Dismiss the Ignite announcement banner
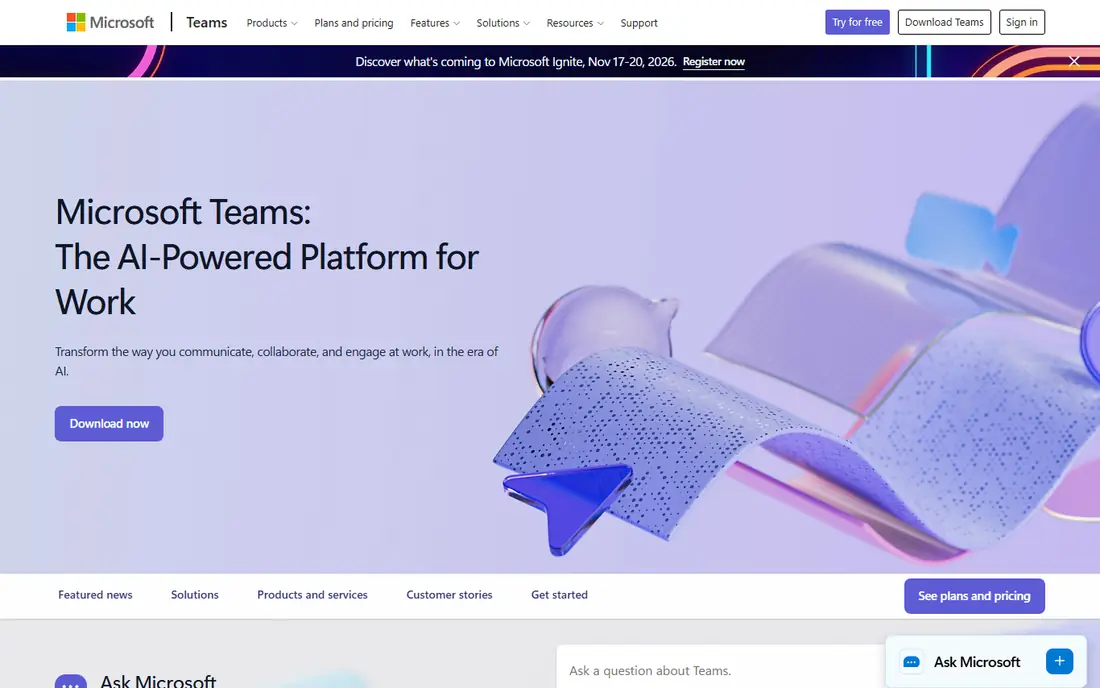The height and width of the screenshot is (688, 1100). click(x=1073, y=61)
